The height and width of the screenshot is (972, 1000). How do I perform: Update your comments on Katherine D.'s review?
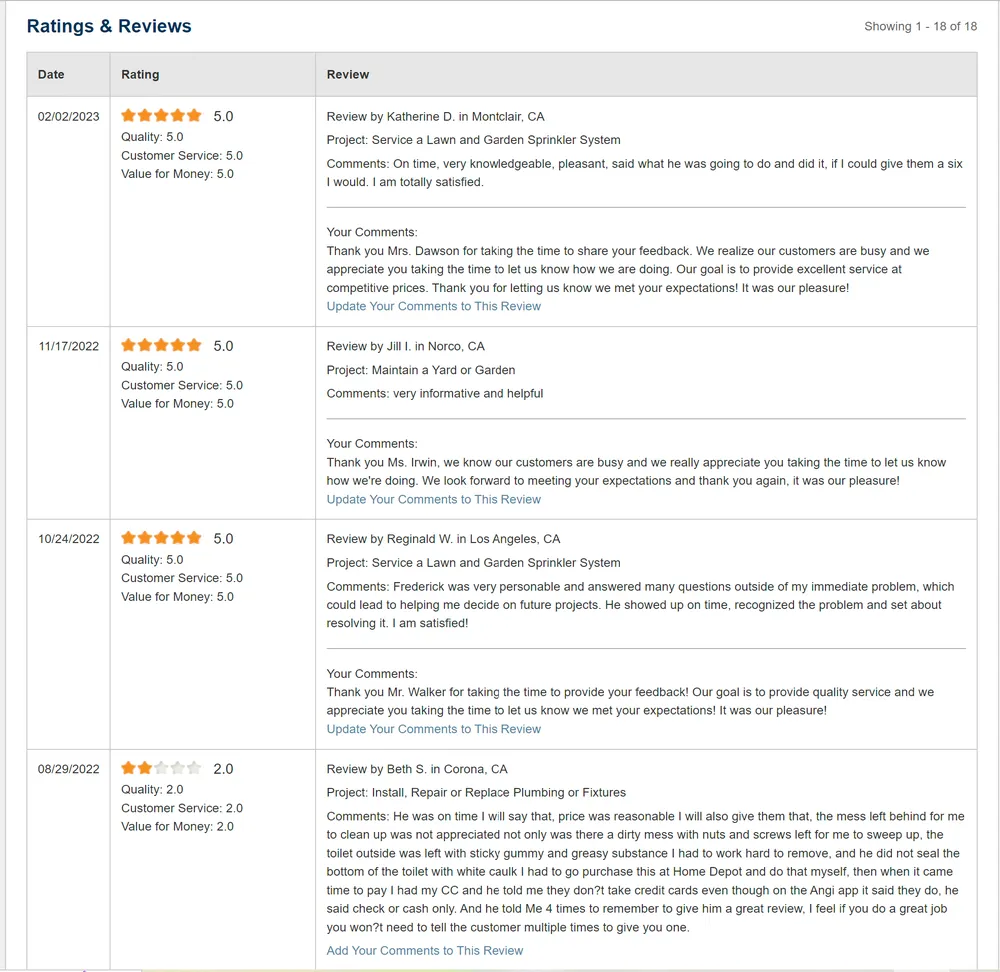433,306
